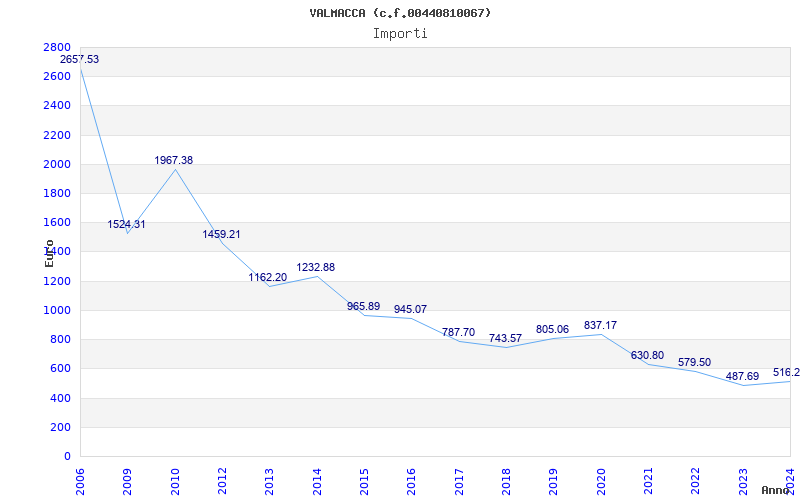
Task: Click the 400 y-axis tick label
Action: point(60,398)
